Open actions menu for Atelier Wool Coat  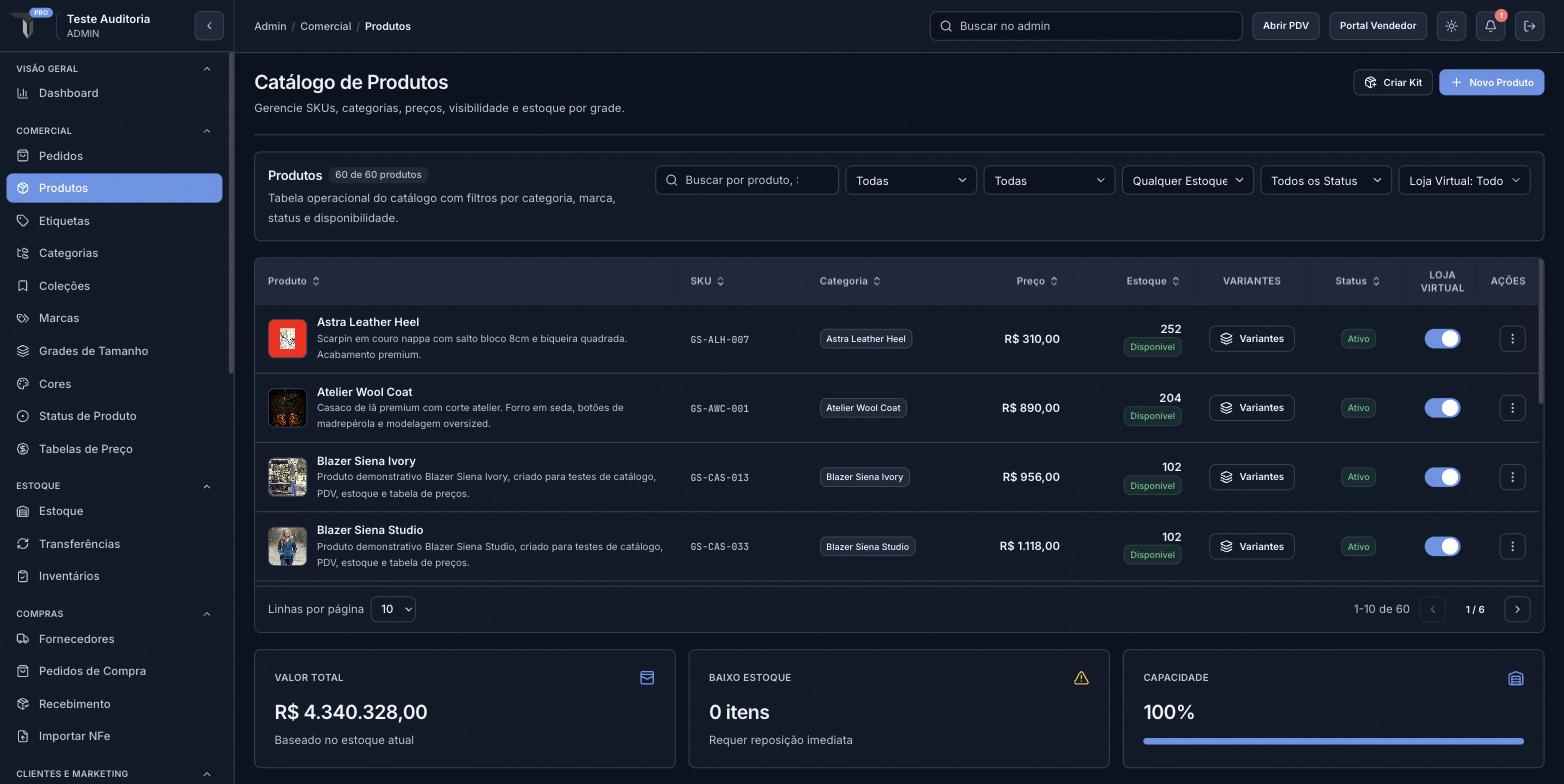pyautogui.click(x=1512, y=408)
